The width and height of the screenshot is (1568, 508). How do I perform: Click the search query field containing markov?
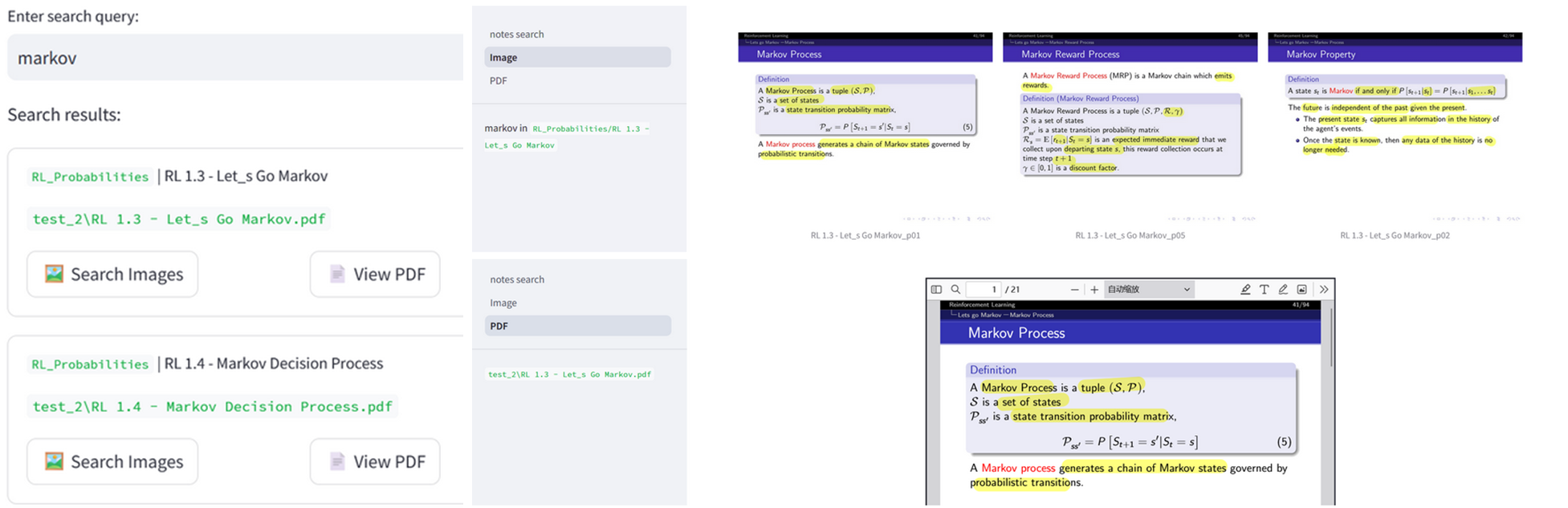(x=233, y=58)
